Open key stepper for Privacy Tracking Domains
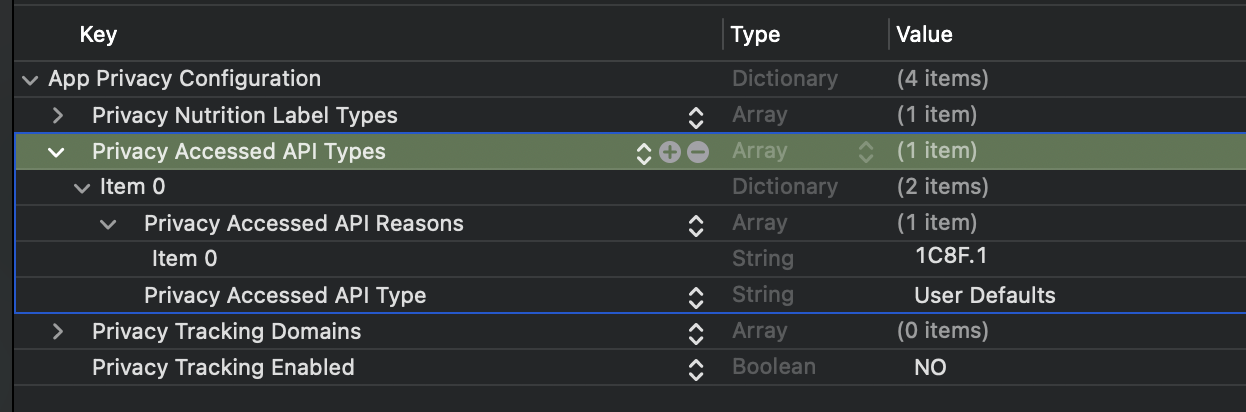Viewport: 1246px width, 412px height. coord(697,332)
